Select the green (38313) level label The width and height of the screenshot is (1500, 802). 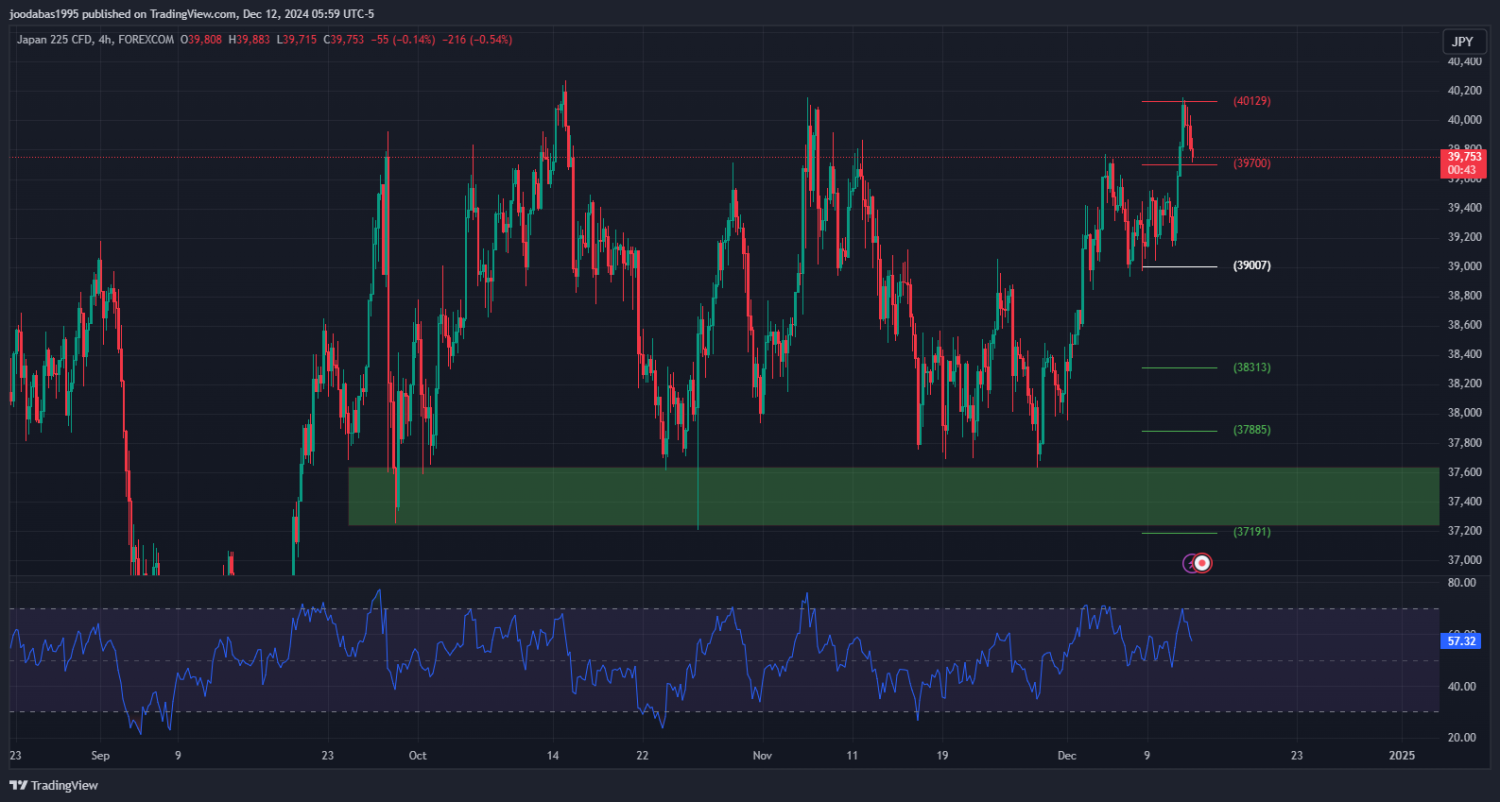click(x=1251, y=368)
